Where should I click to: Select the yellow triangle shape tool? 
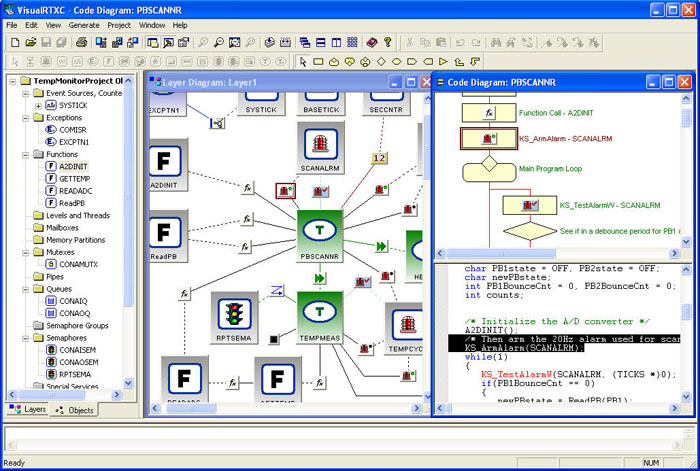443,62
